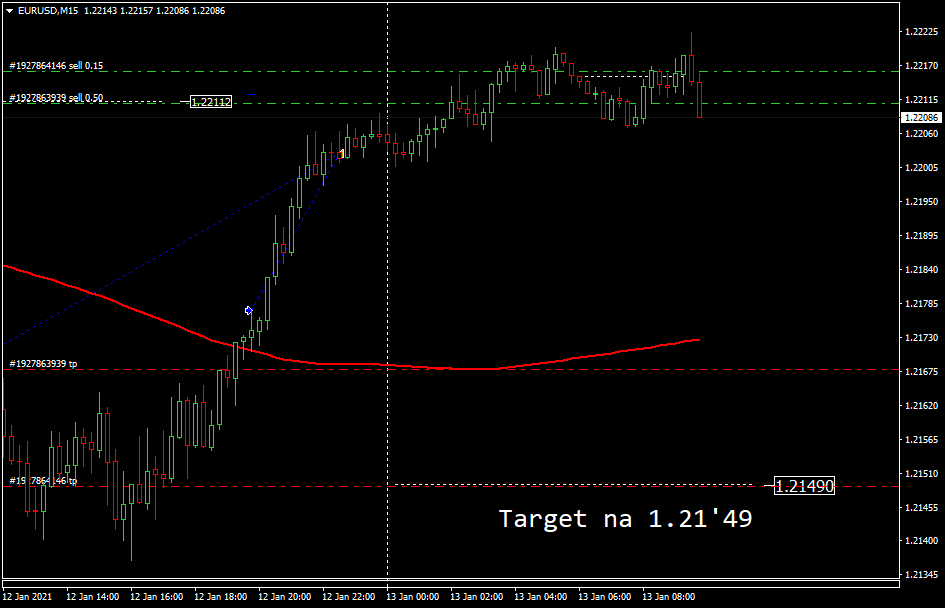Click the 1.21510 value on price scale
This screenshot has width=945, height=608.
click(x=922, y=474)
